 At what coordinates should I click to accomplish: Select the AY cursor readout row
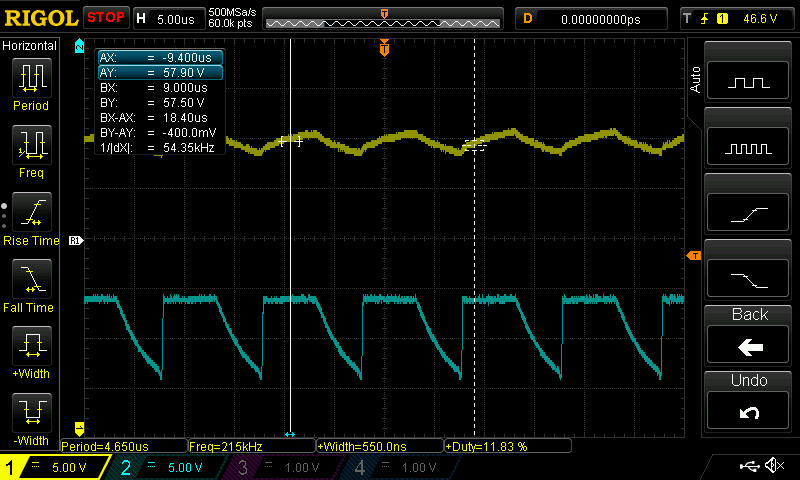161,72
